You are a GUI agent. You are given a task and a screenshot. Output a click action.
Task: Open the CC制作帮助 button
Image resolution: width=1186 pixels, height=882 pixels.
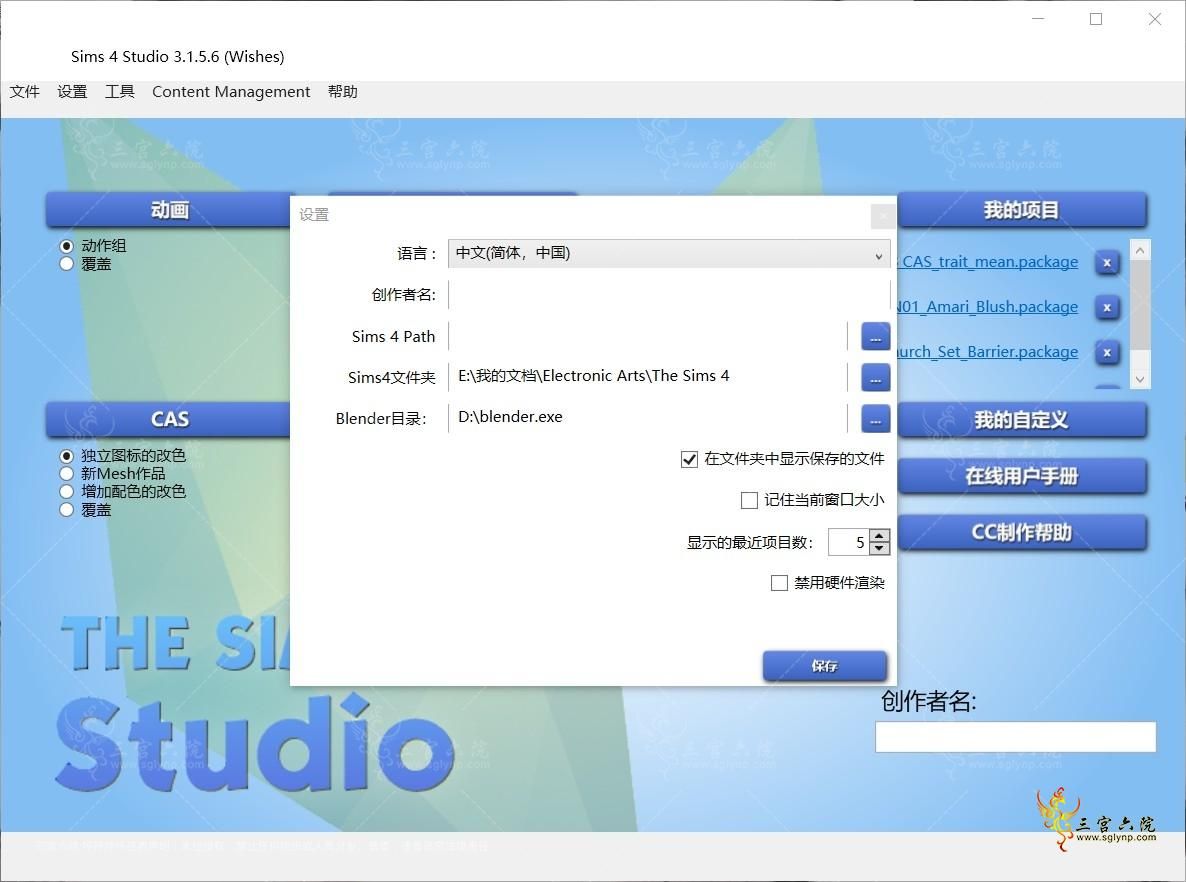[1021, 533]
